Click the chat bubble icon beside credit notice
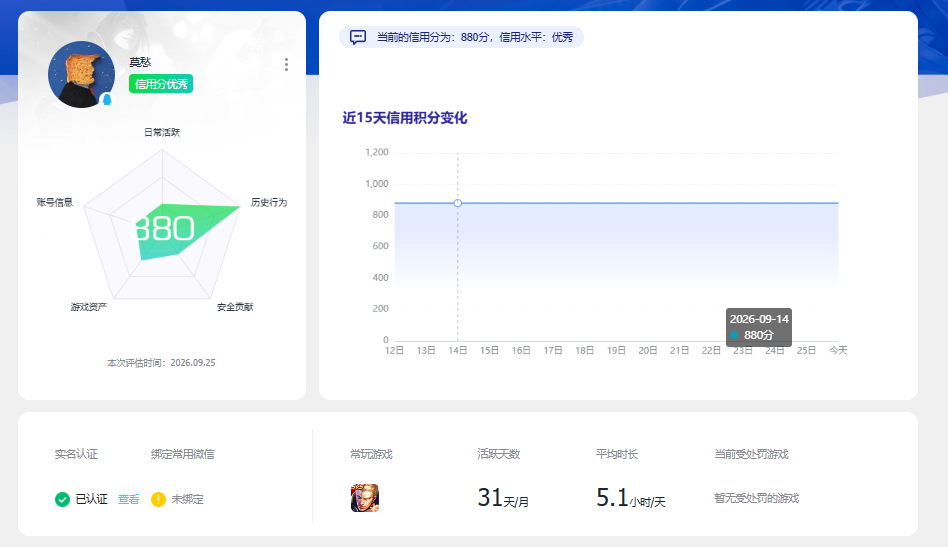Screen dimensions: 948x547 tap(358, 37)
